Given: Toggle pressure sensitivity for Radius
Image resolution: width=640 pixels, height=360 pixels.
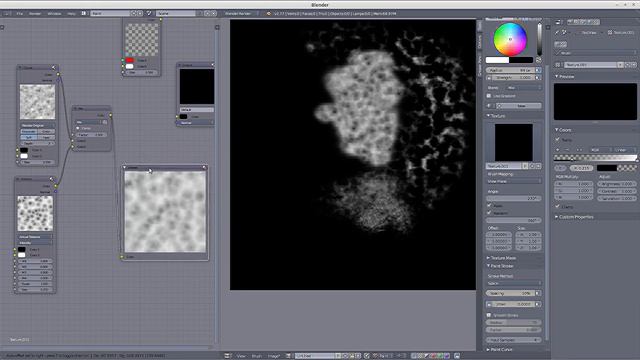Looking at the screenshot, I should pyautogui.click(x=538, y=70).
